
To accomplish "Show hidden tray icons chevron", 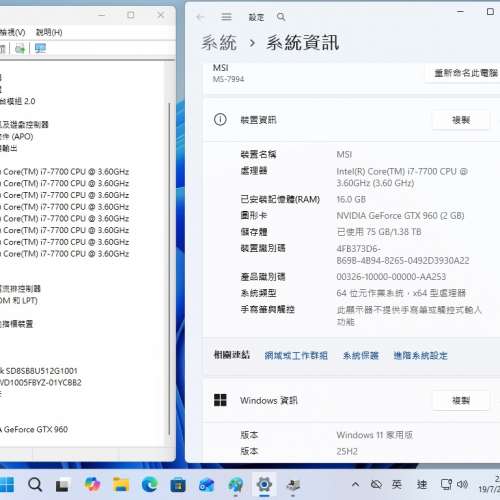I will pyautogui.click(x=355, y=484).
